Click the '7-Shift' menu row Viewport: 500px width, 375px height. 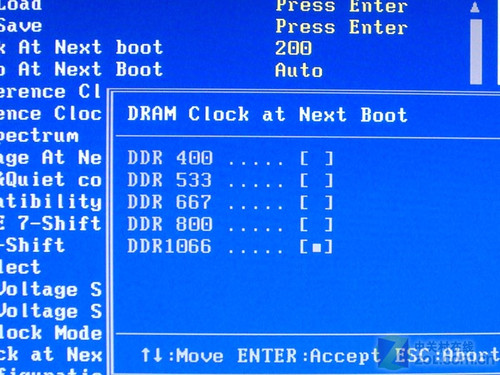click(x=51, y=224)
